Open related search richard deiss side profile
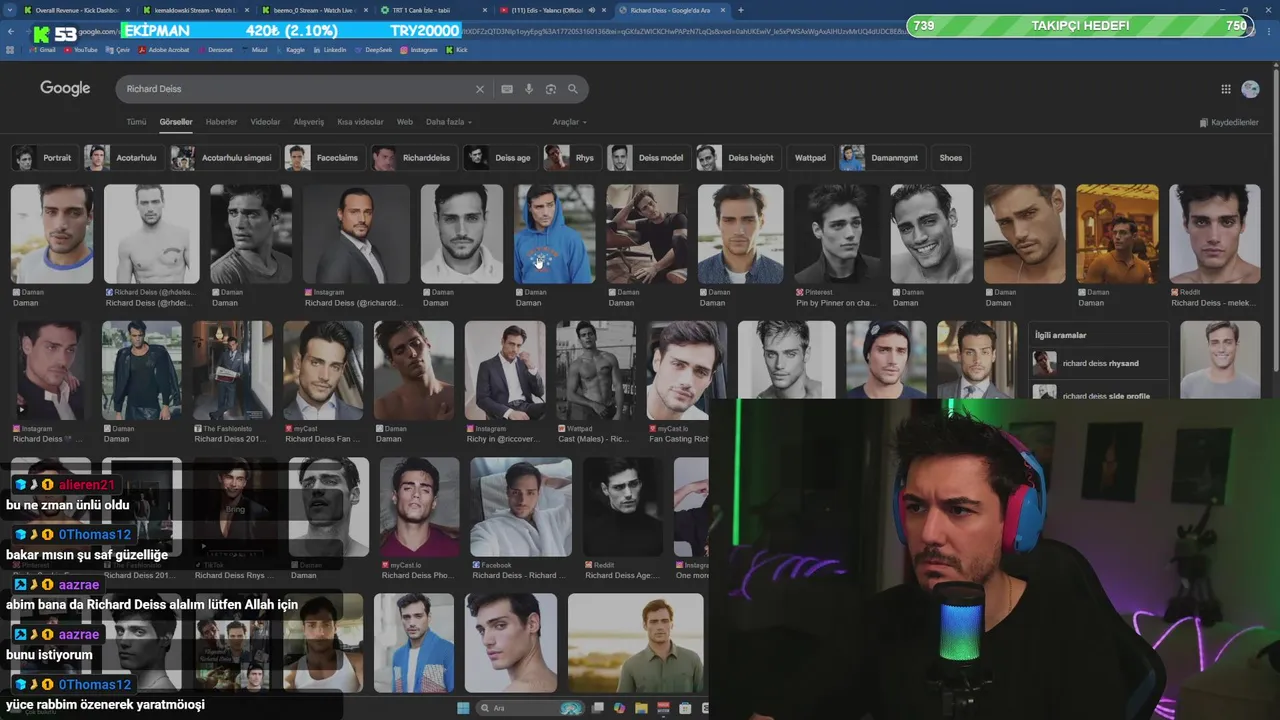1280x720 pixels. [1098, 393]
